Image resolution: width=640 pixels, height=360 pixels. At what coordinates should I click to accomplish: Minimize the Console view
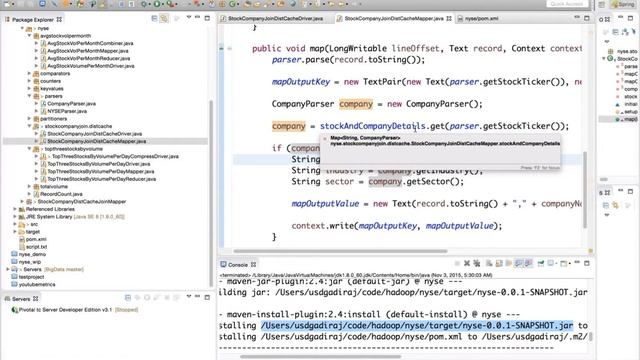[x=577, y=263]
